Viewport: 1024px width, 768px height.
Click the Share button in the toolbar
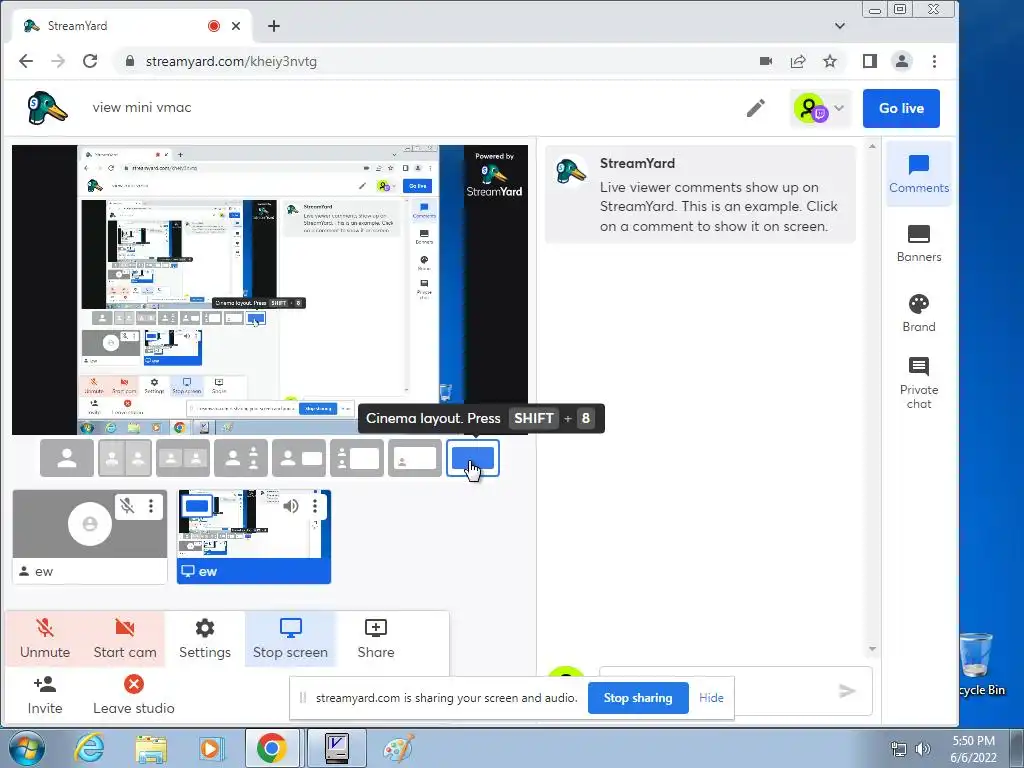[x=376, y=639]
